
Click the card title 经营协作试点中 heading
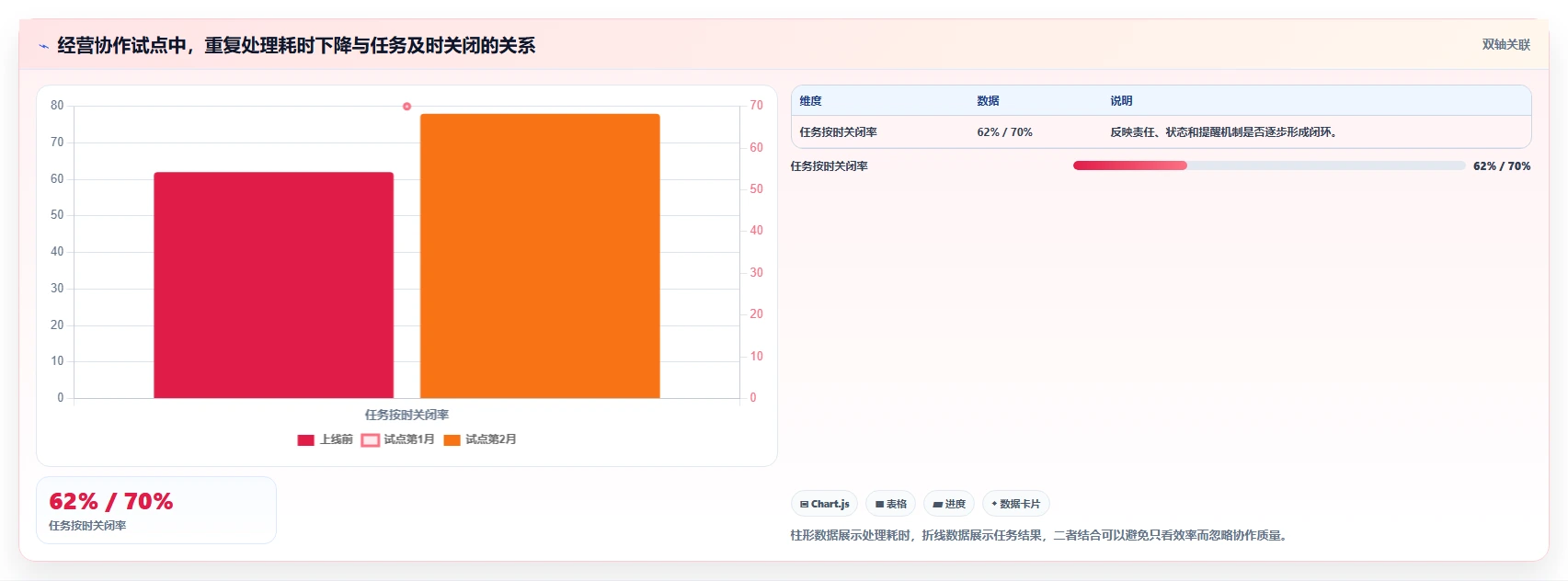tap(296, 45)
